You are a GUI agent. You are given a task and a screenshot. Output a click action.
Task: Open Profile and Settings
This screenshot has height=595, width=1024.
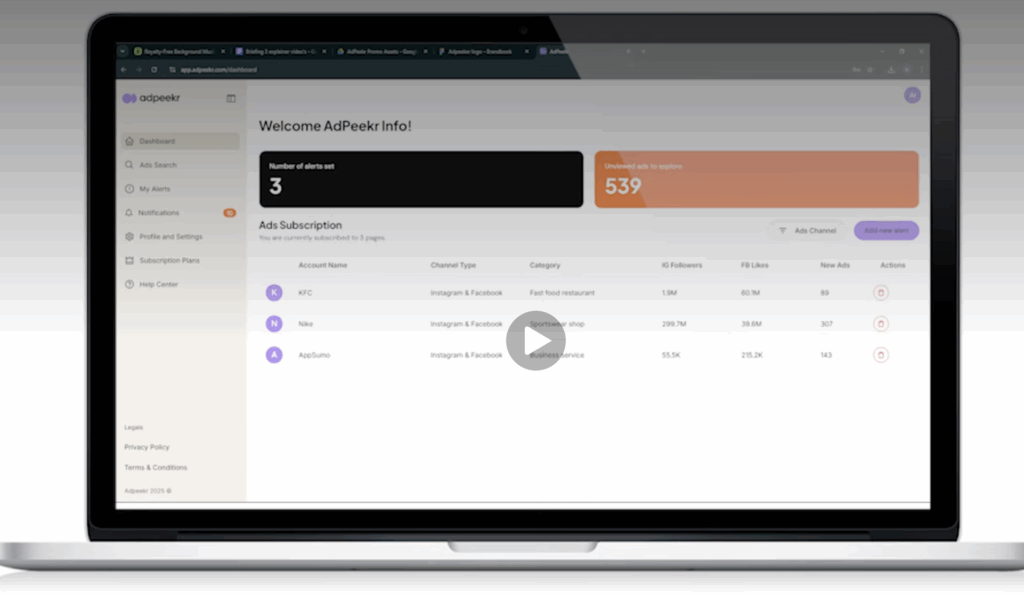coord(180,236)
